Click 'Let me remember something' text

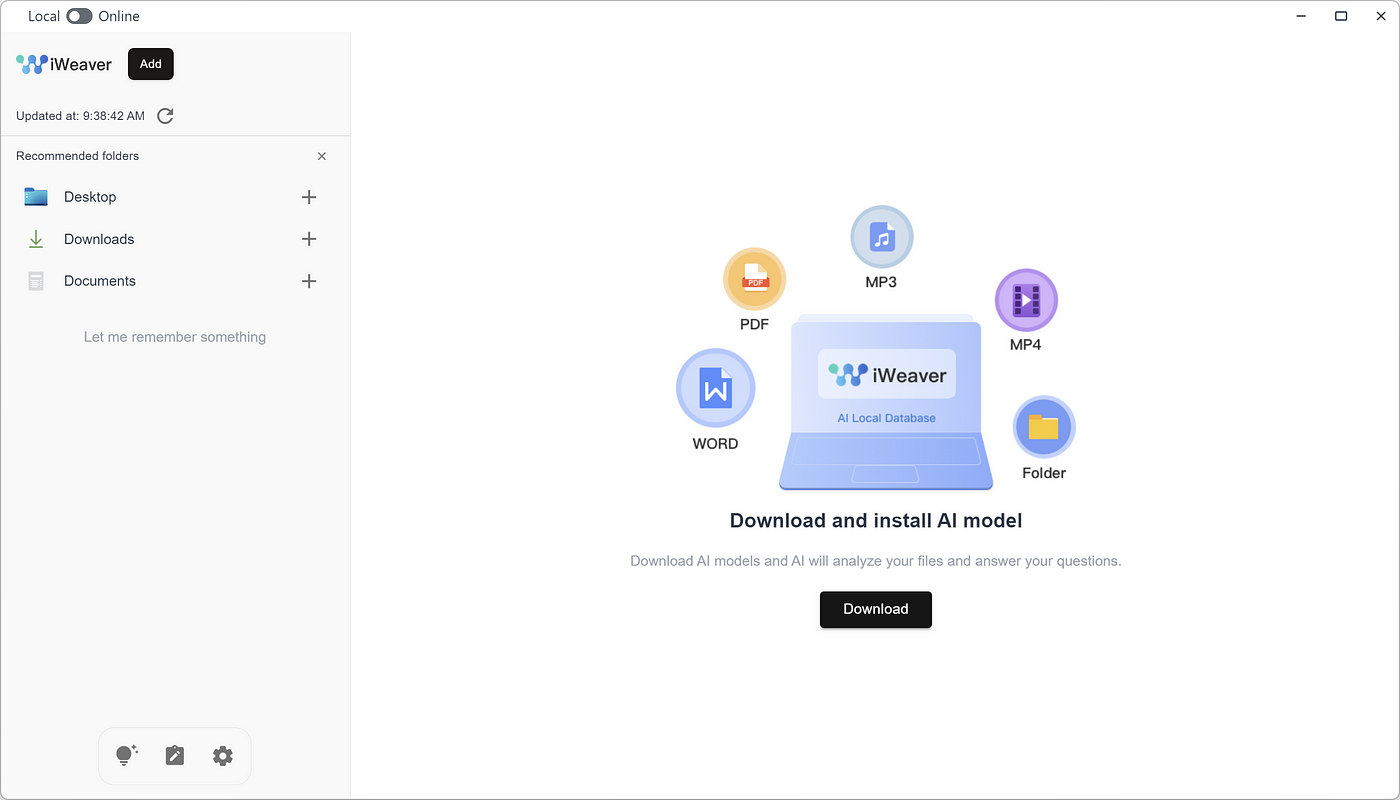click(175, 337)
